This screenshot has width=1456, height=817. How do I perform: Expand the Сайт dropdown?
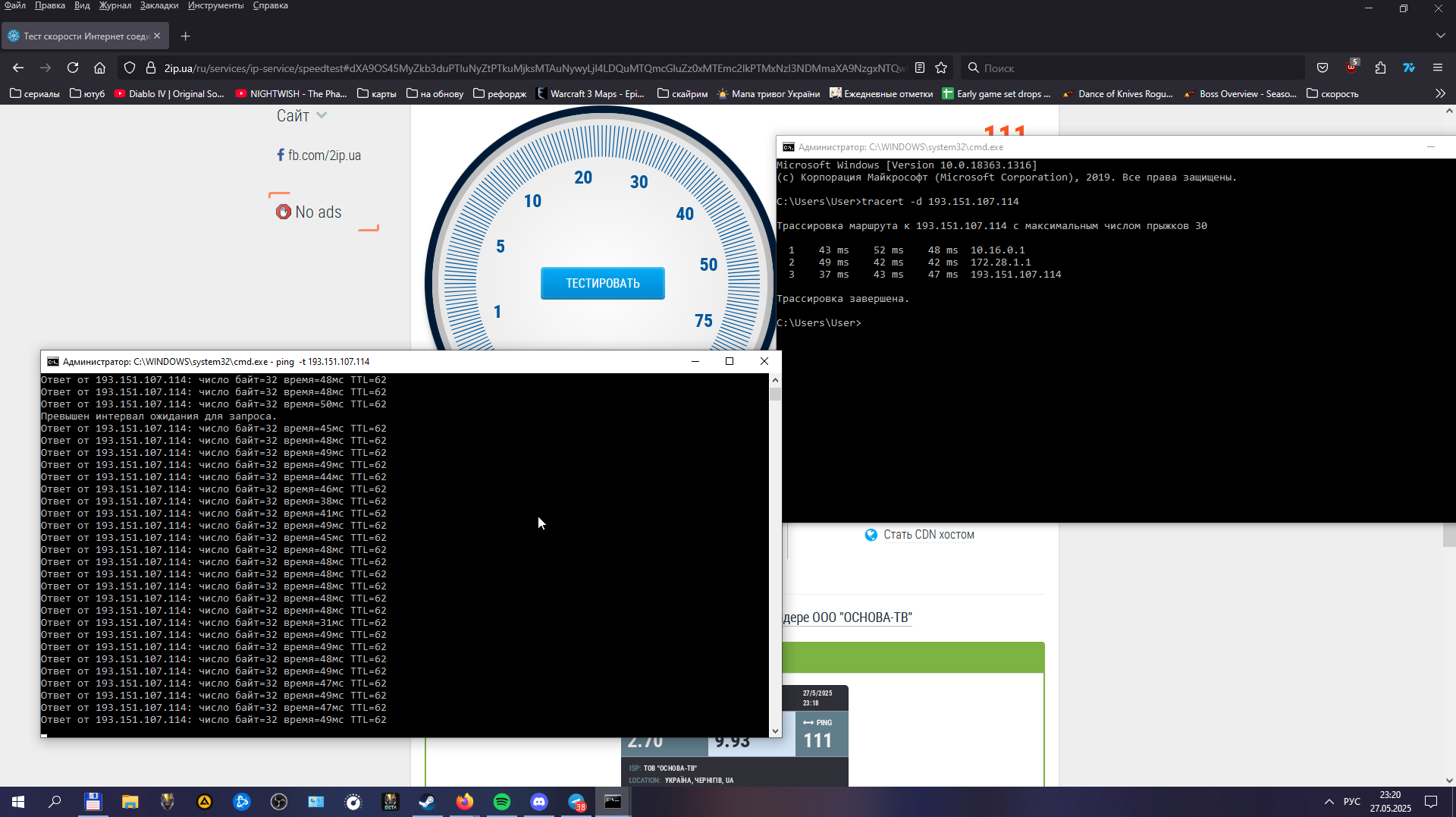coord(302,116)
